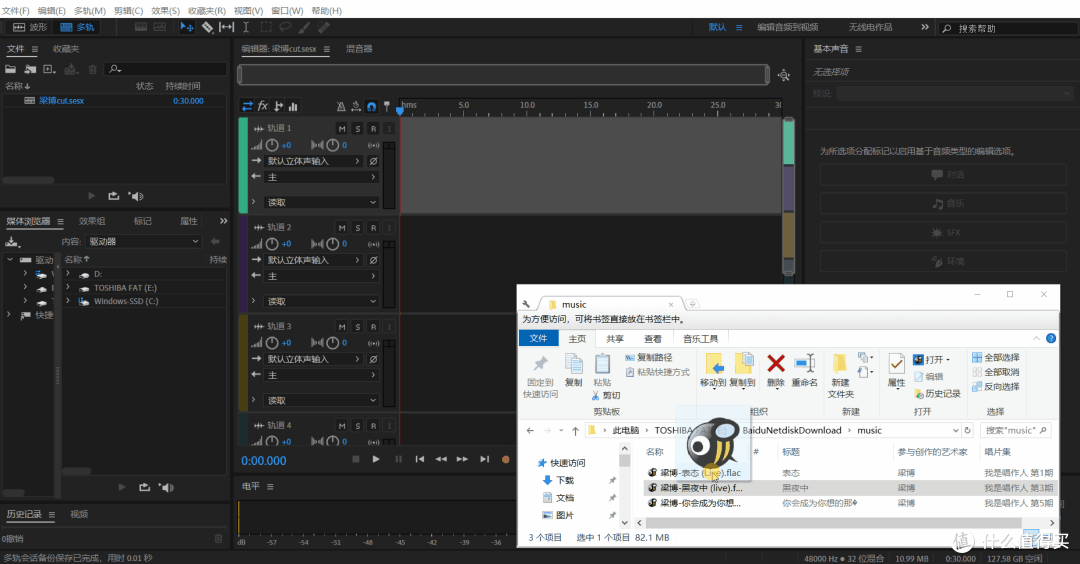
Task: Show the track EQ view
Action: (x=293, y=106)
